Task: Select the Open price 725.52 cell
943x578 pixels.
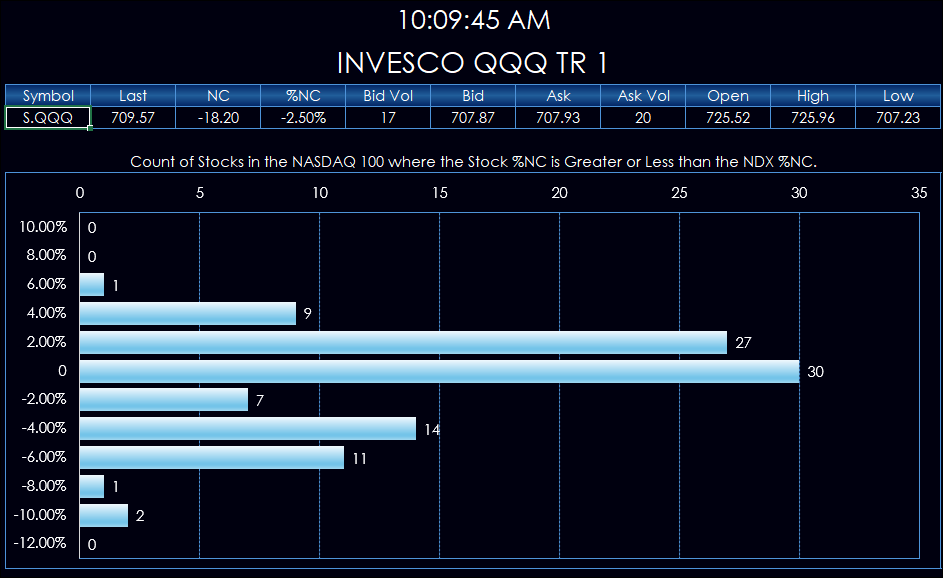Action: 728,117
